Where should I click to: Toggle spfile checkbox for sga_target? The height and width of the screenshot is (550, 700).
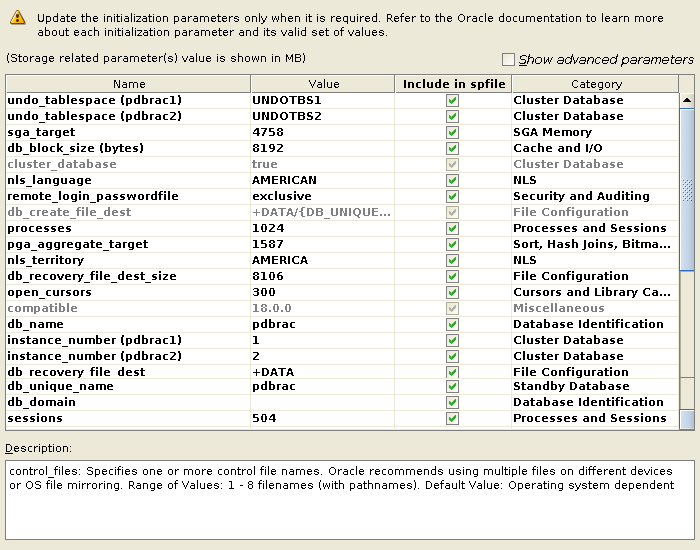(x=452, y=133)
